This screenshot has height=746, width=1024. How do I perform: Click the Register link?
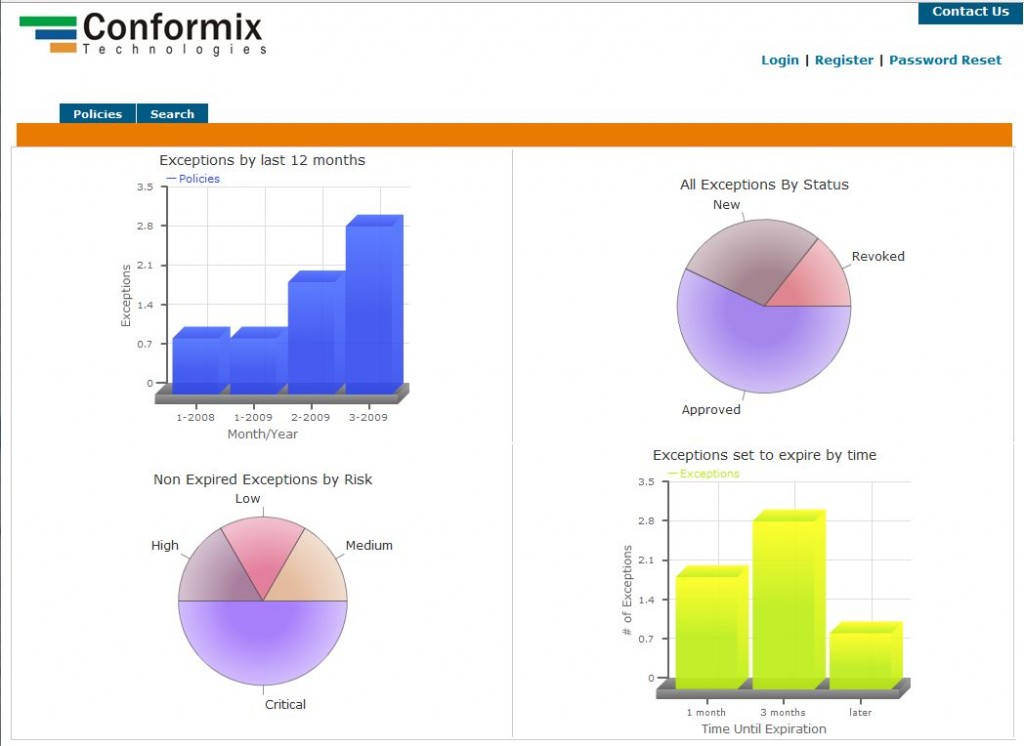(844, 59)
